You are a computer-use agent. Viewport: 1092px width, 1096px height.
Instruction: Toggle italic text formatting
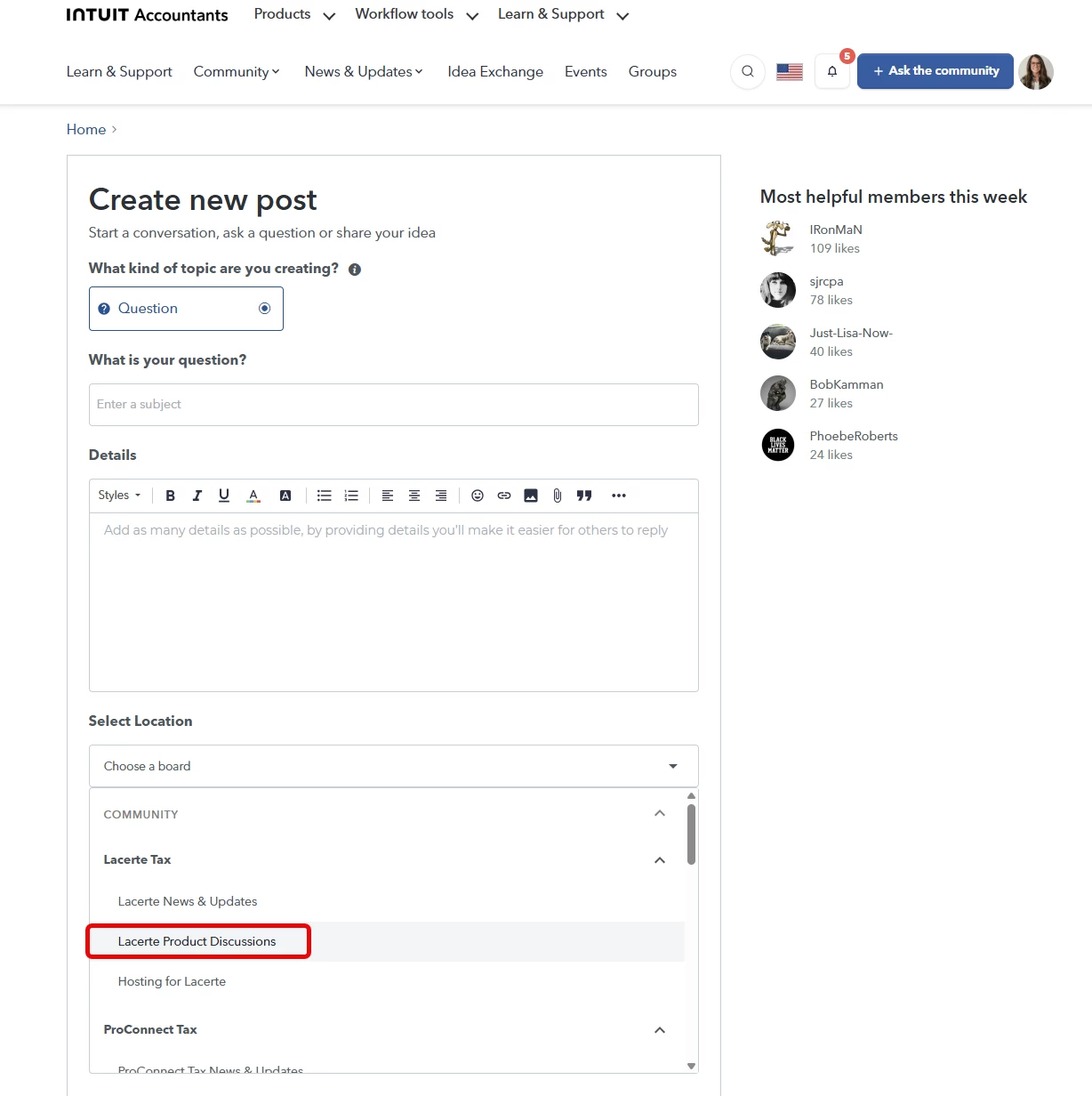tap(197, 496)
